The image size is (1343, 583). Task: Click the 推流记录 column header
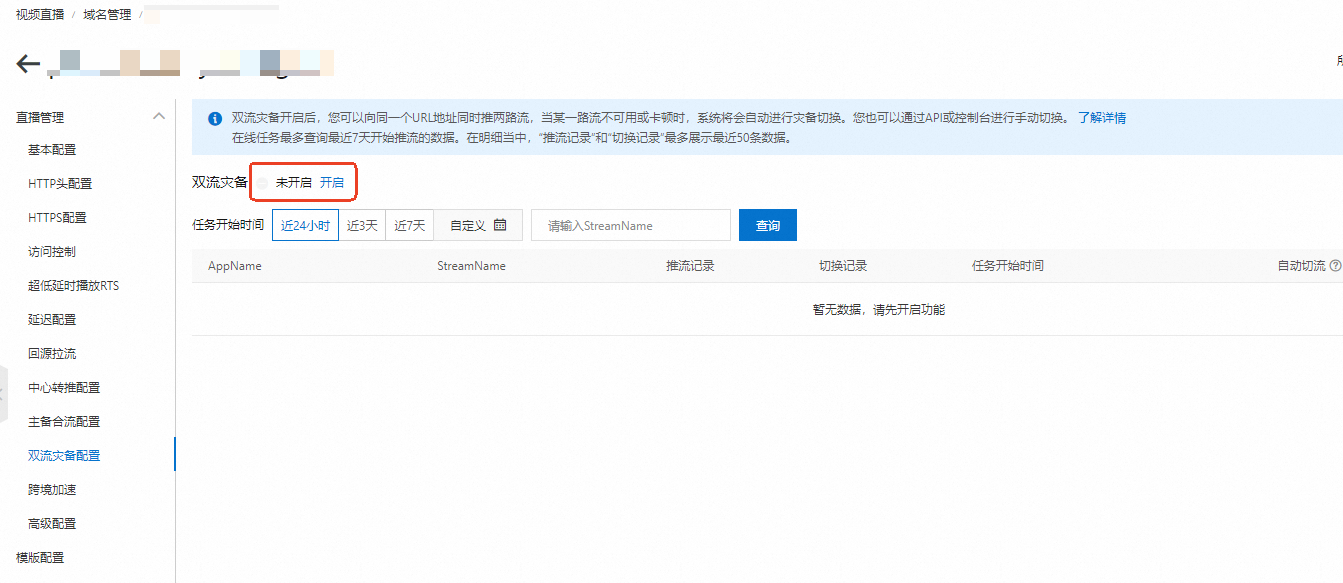(691, 266)
